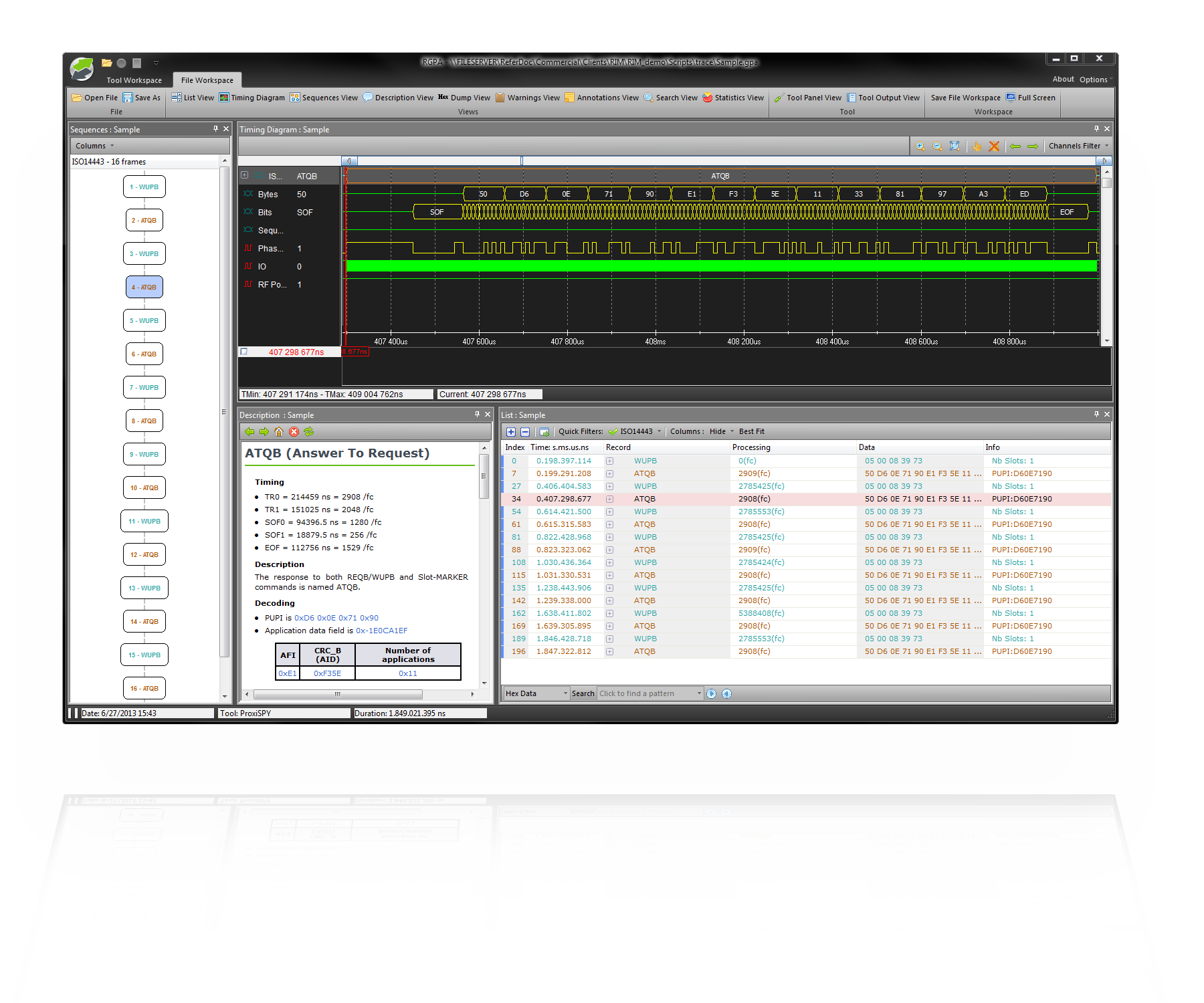1204x1003 pixels.
Task: Open the List View
Action: click(x=193, y=98)
